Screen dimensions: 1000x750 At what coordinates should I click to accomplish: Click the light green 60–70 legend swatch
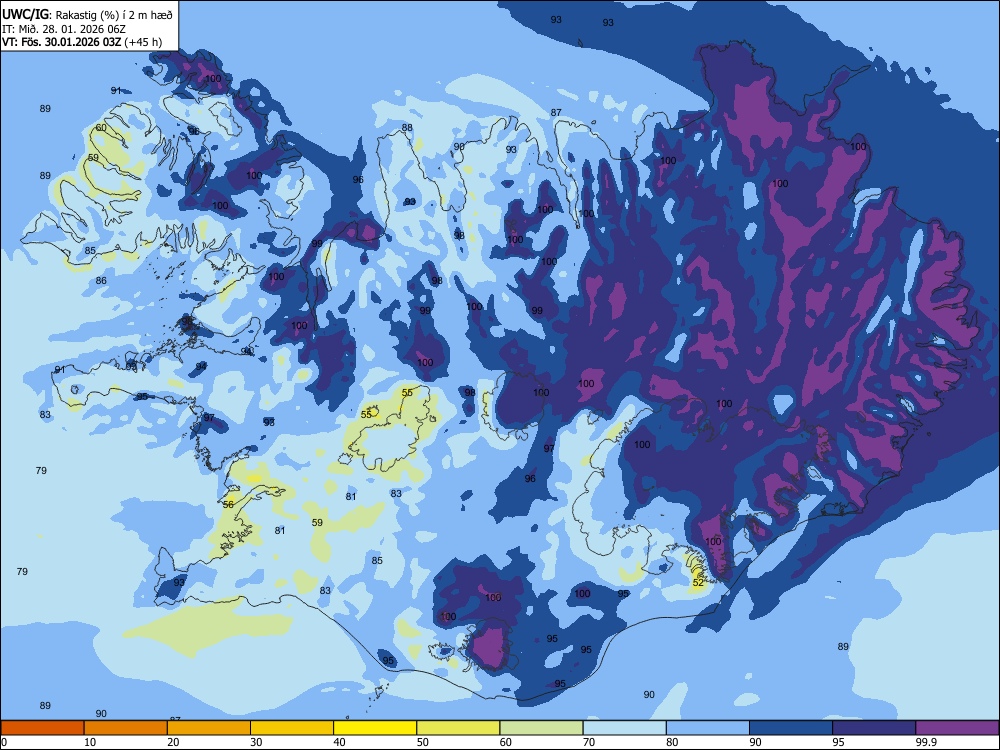click(541, 728)
